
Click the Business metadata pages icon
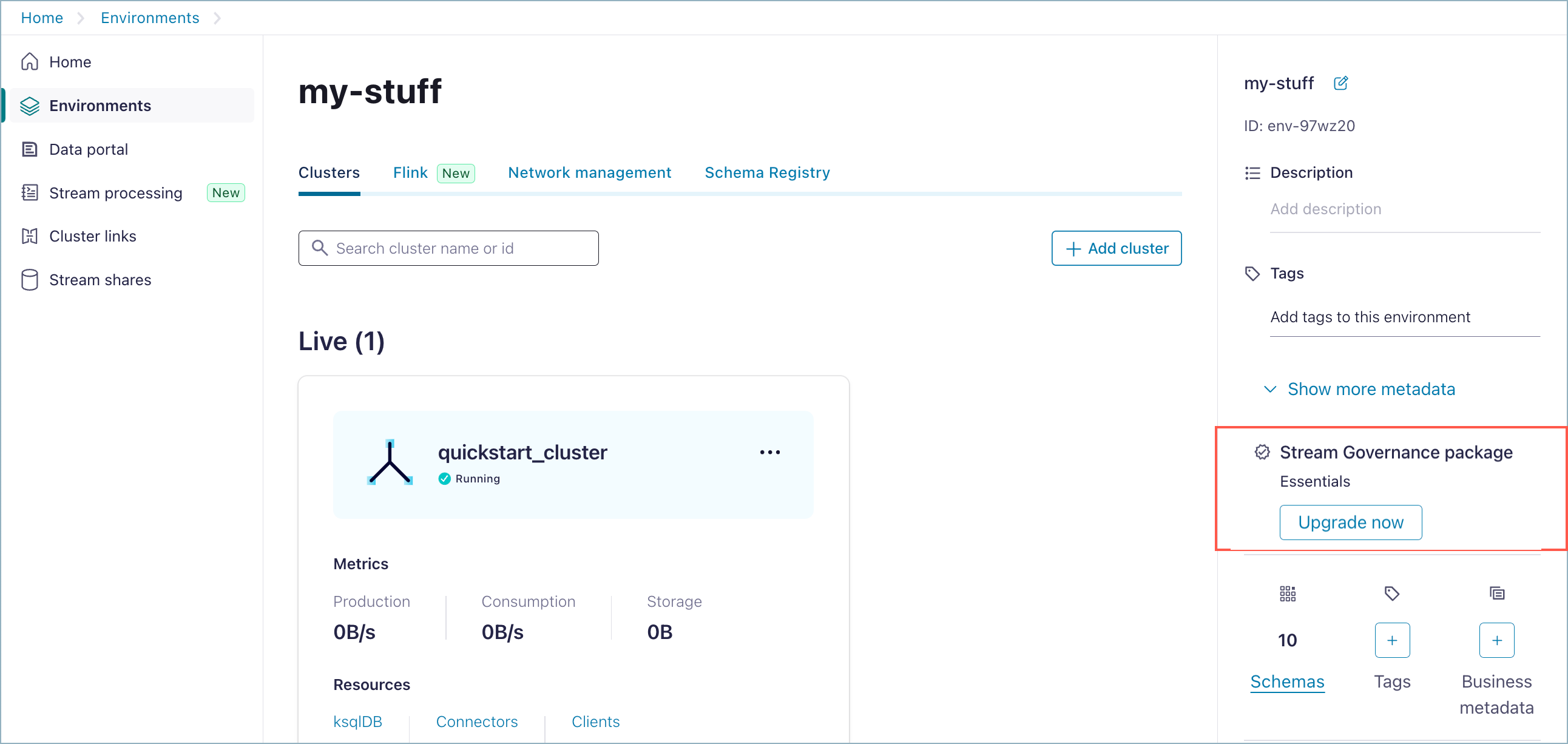click(x=1497, y=592)
